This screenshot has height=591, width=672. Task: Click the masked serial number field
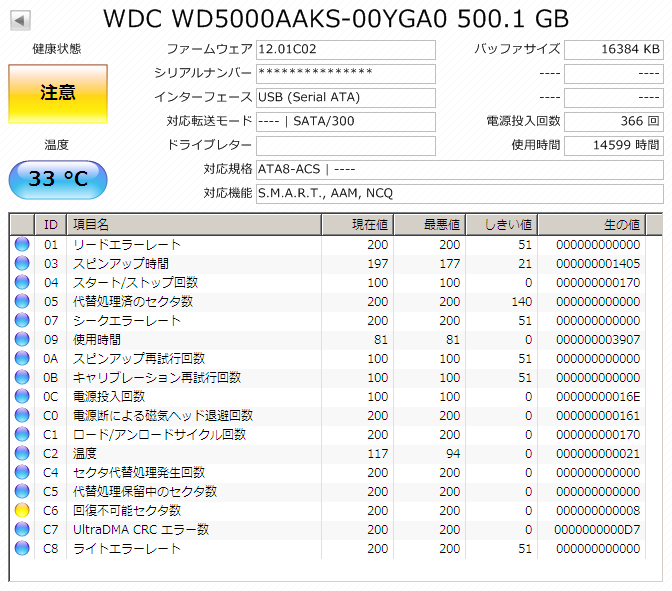pos(346,74)
